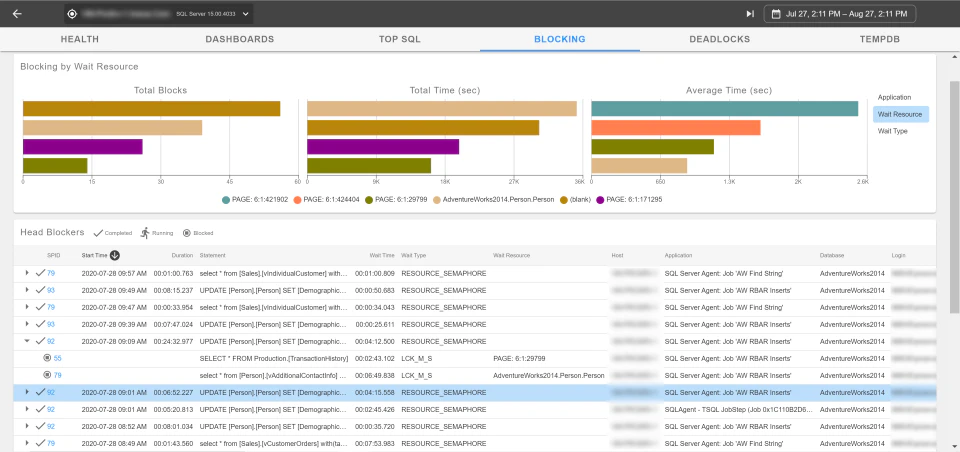Open blocked SPID 79 link under SPID 92
The image size is (960, 452).
click(58, 375)
